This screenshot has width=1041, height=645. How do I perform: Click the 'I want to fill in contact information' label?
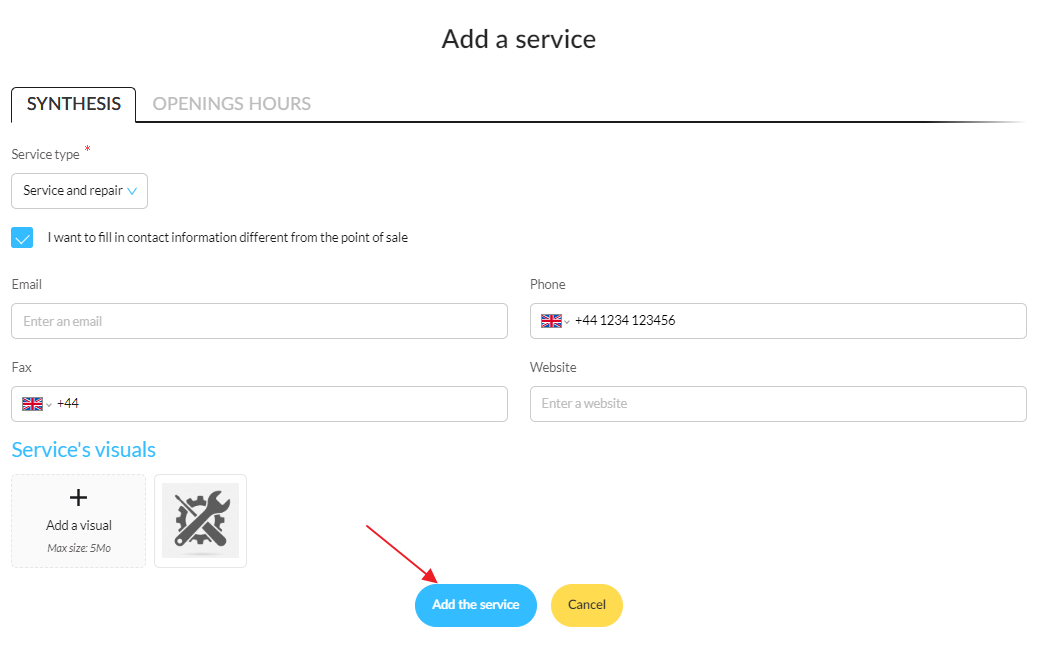(228, 238)
